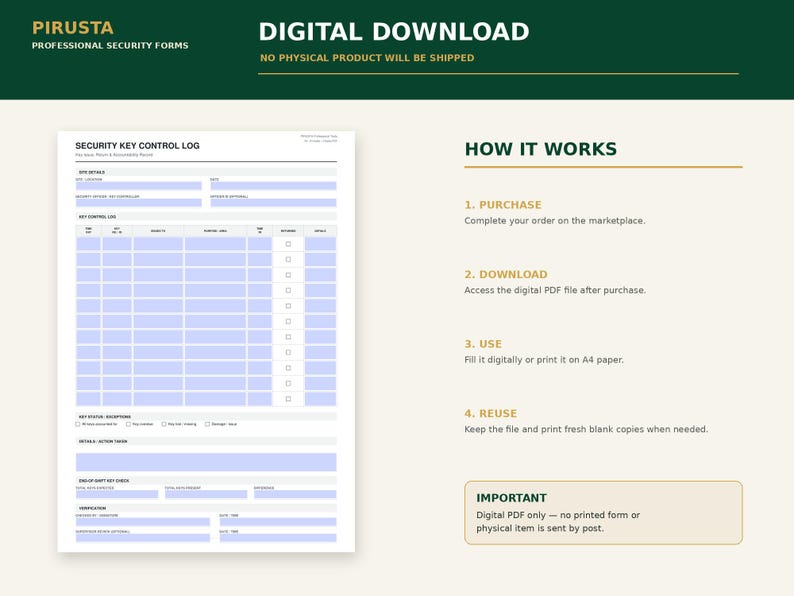
Task: Click the 'RETURNED' column header in the log
Action: 288,231
